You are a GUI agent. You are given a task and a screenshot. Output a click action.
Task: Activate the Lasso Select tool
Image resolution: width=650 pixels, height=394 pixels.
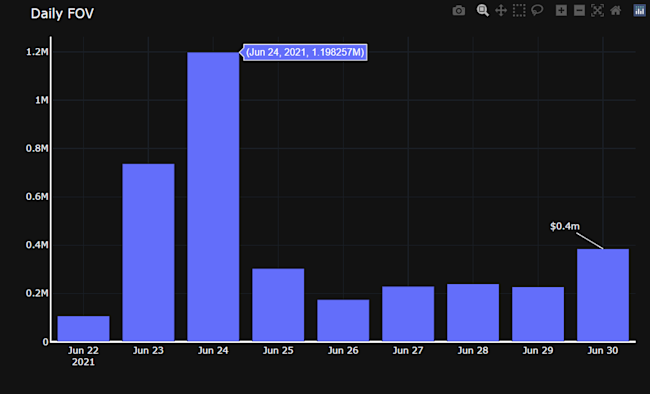[x=537, y=10]
